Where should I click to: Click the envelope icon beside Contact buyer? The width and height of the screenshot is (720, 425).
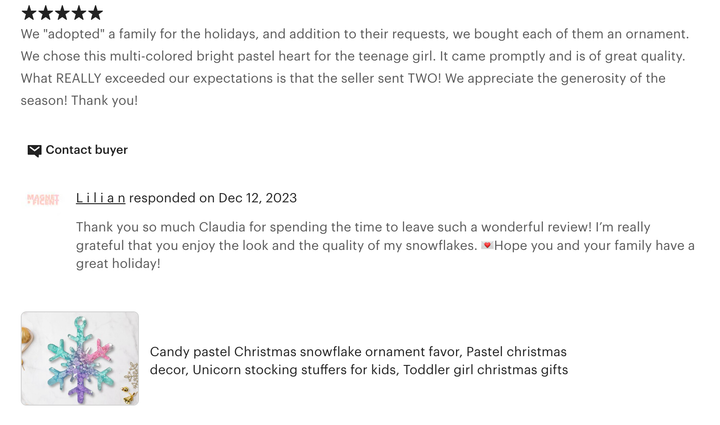34,150
